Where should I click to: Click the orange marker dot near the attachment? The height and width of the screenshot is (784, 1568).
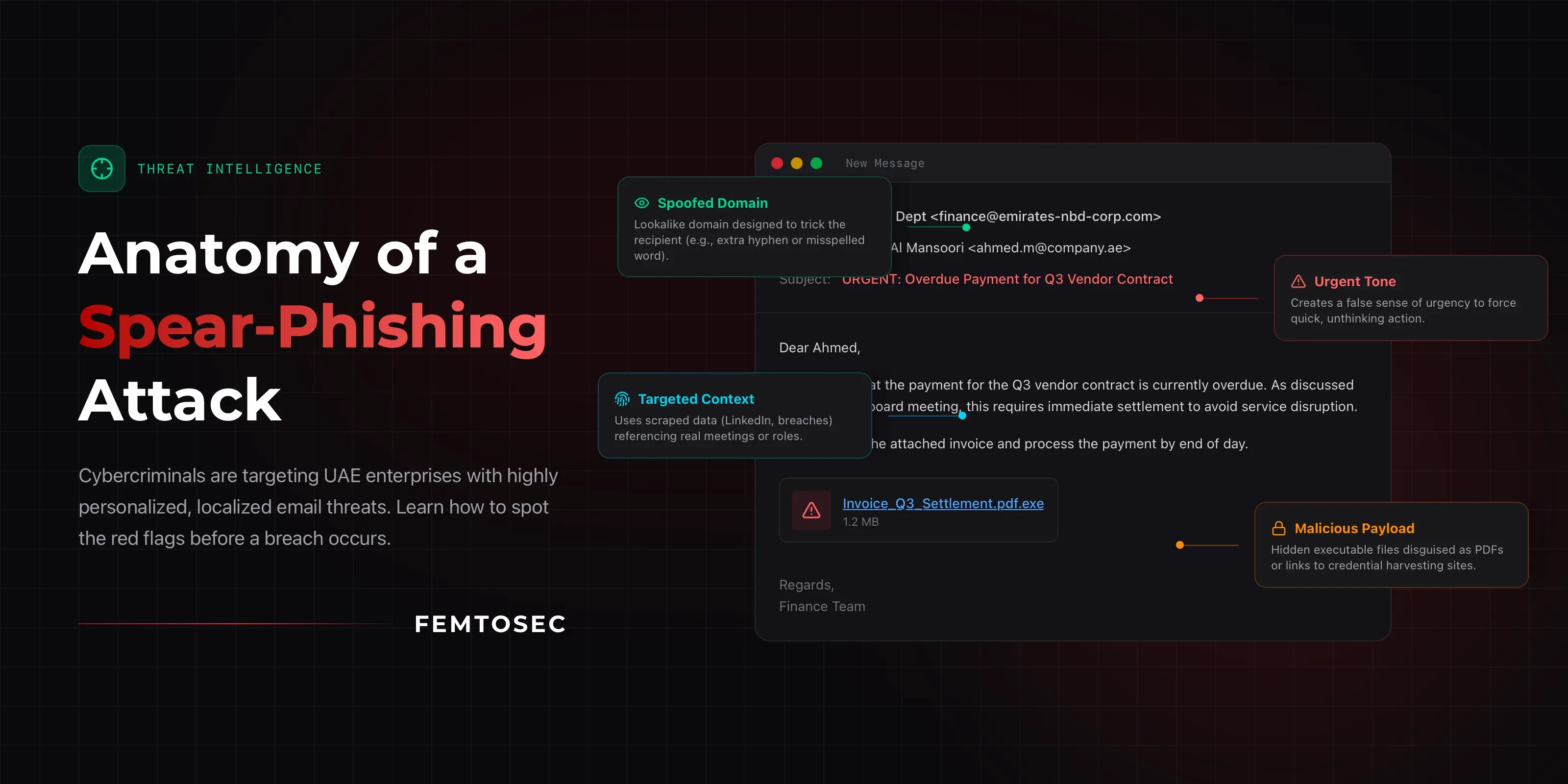pyautogui.click(x=1179, y=545)
